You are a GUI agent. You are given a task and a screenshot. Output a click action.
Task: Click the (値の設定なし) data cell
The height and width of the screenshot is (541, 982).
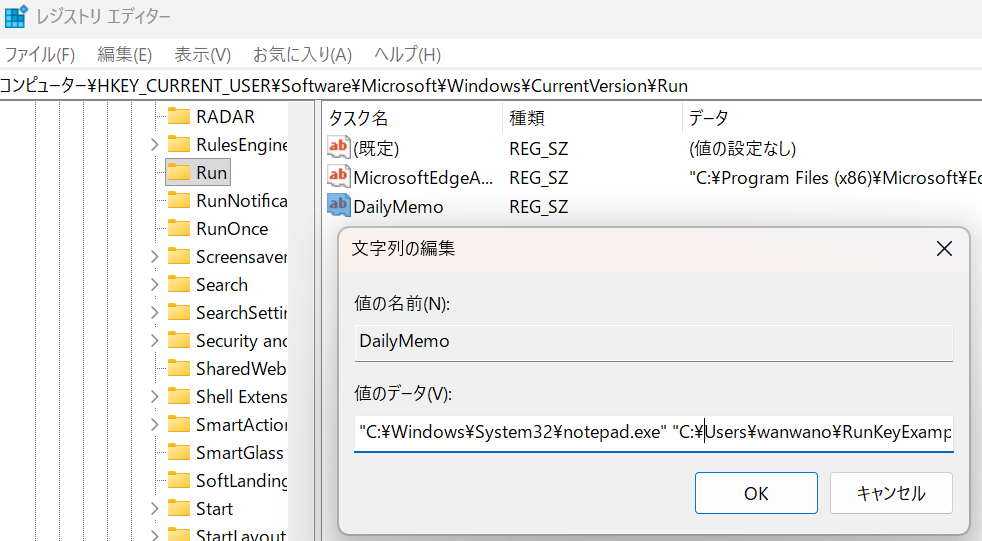click(x=742, y=148)
